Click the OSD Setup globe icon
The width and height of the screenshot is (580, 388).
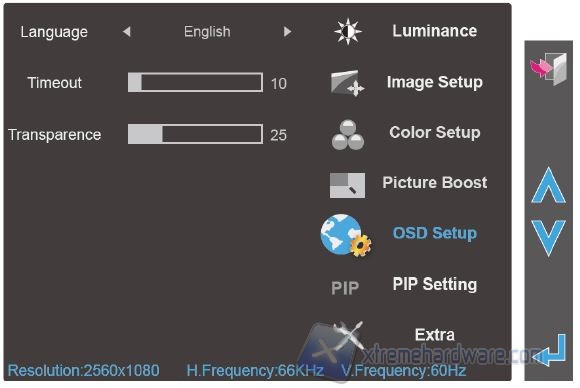pos(346,235)
